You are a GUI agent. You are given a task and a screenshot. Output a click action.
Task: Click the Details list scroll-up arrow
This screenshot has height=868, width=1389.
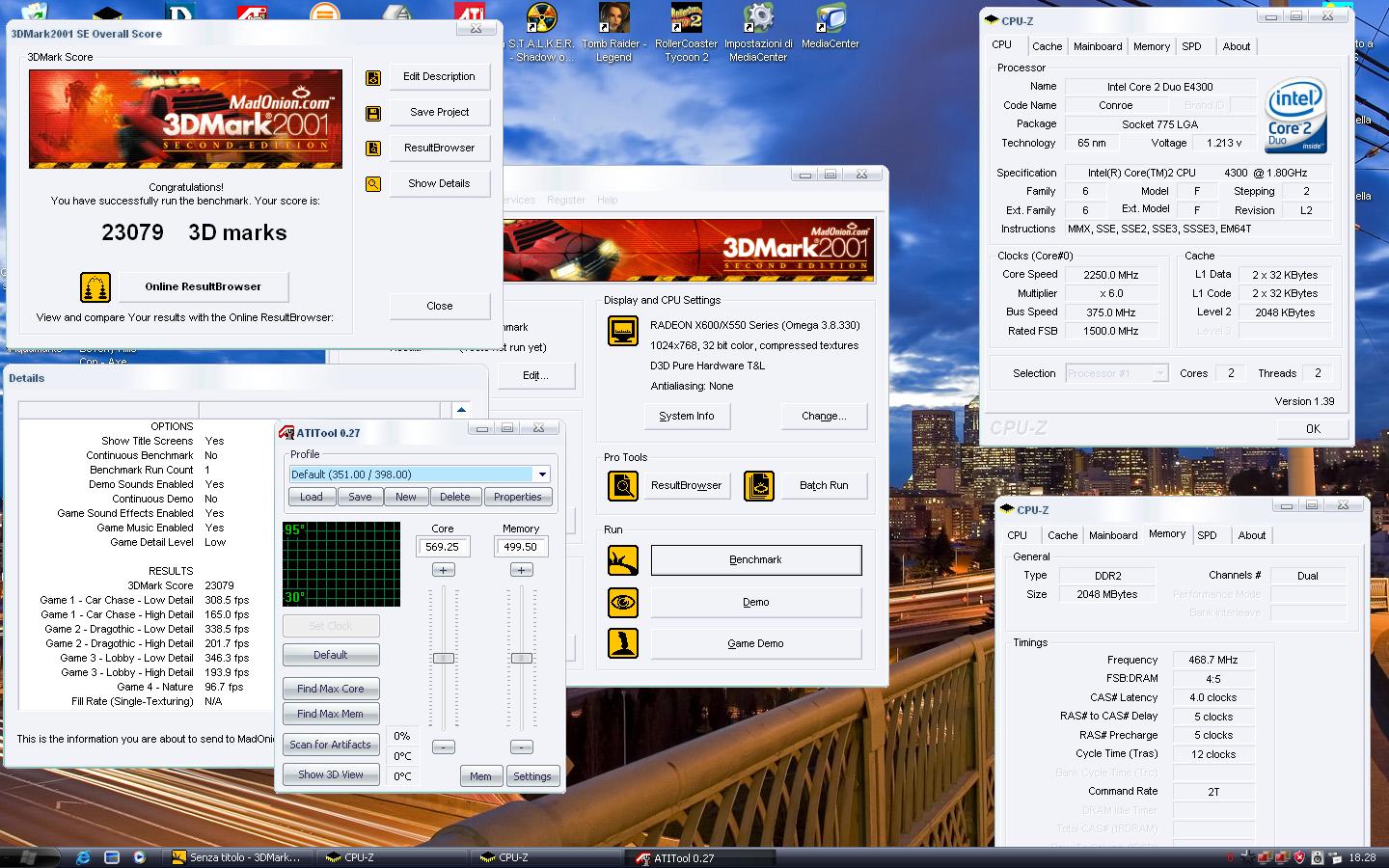(461, 410)
